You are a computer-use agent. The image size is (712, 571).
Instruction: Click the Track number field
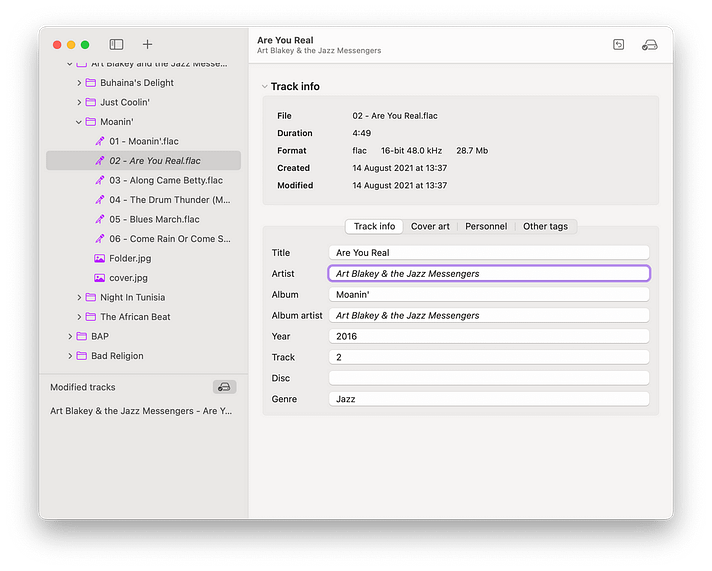coord(489,357)
